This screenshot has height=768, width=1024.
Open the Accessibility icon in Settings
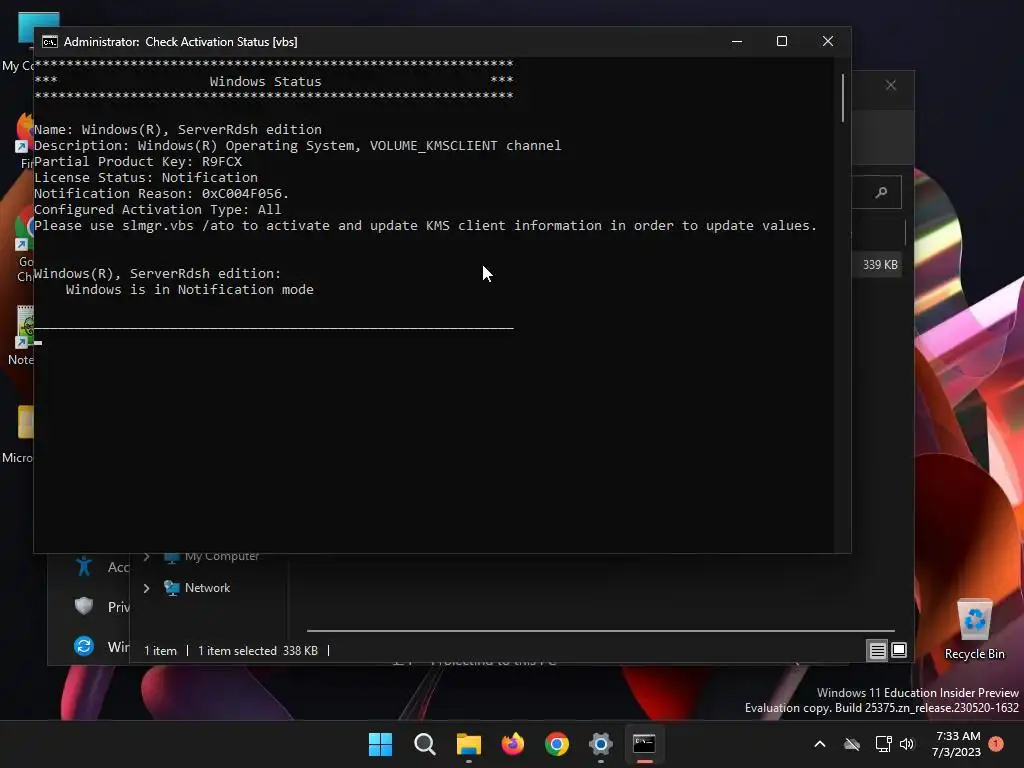[x=84, y=566]
